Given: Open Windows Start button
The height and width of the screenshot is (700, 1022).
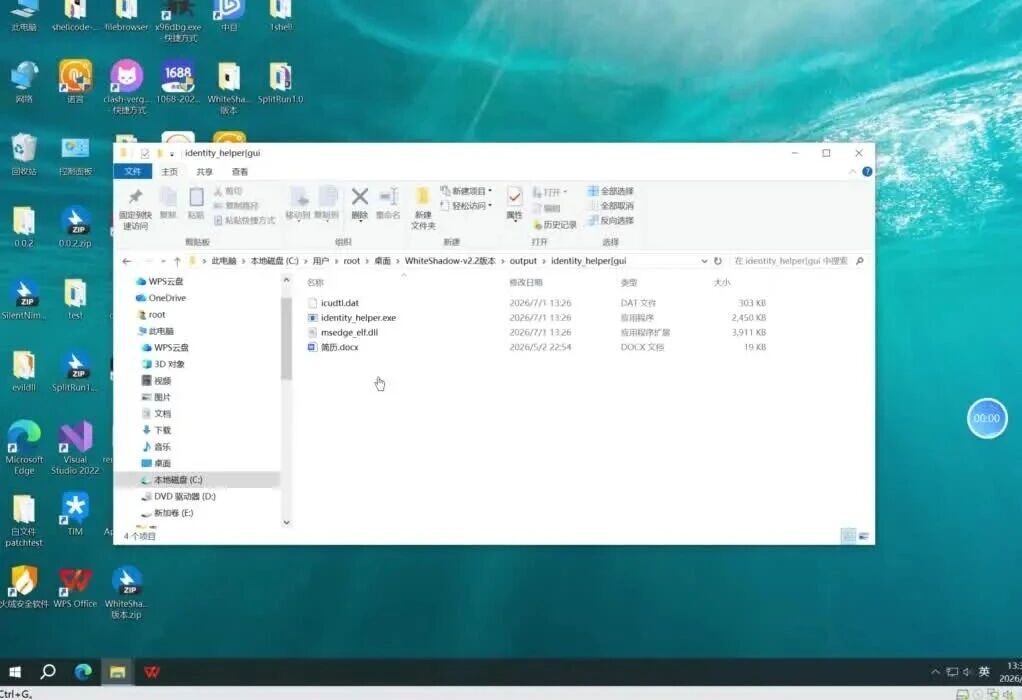Looking at the screenshot, I should 14,671.
